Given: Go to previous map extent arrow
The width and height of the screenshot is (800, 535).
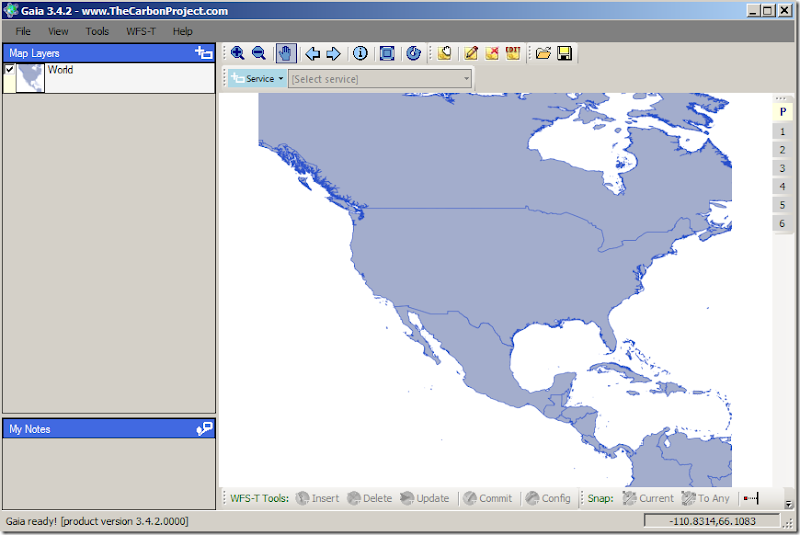Looking at the screenshot, I should pyautogui.click(x=312, y=54).
